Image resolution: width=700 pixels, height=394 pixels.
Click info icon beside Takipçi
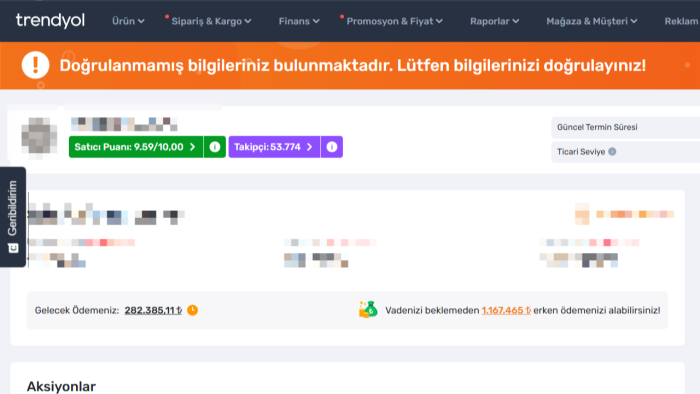pos(332,147)
